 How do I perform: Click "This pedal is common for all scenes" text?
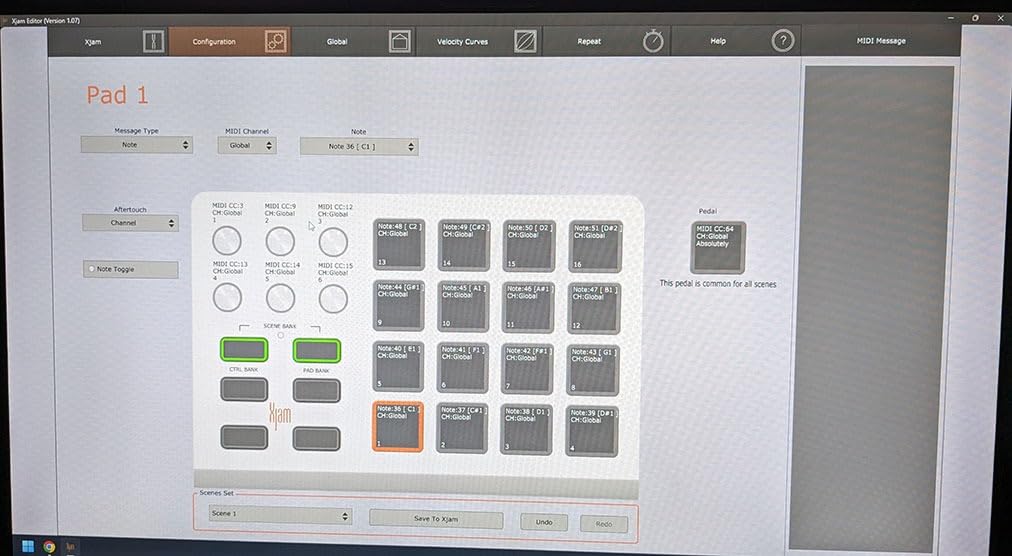tap(718, 283)
